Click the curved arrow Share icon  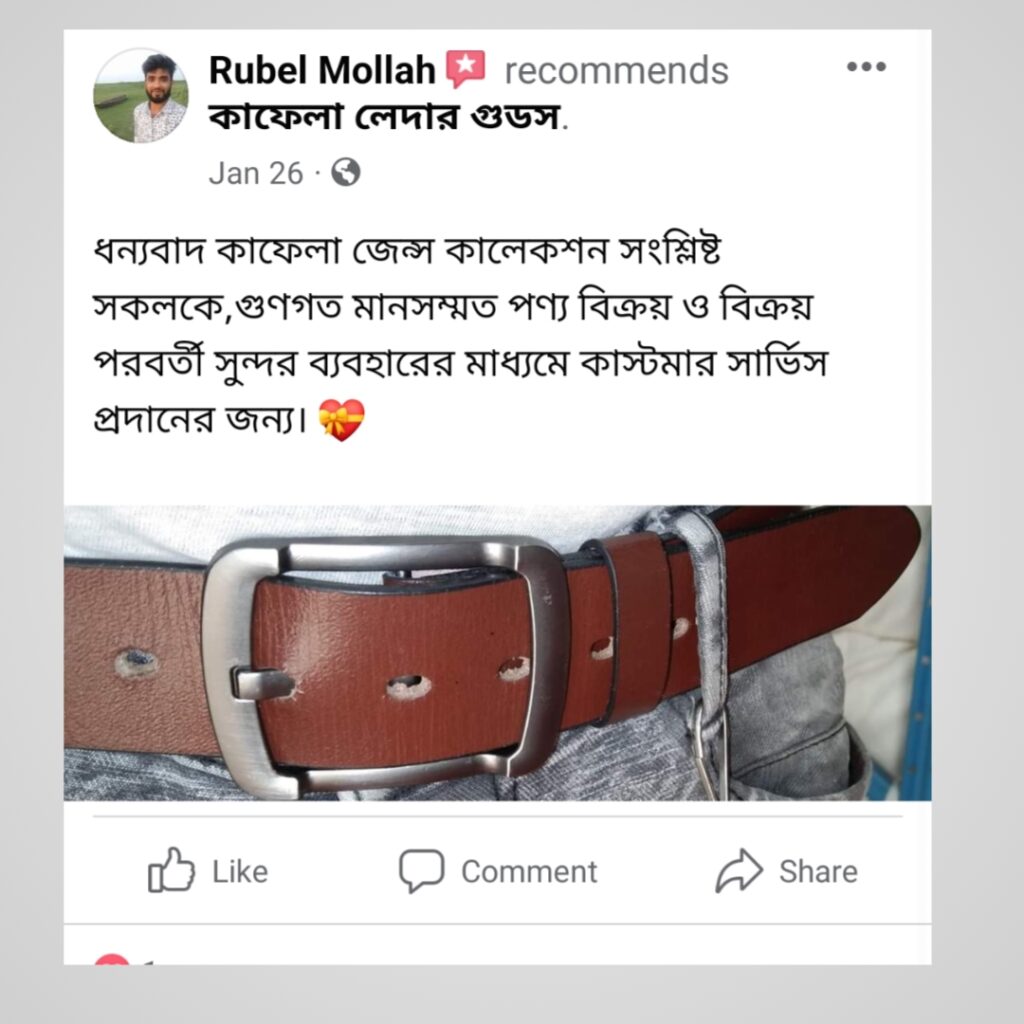[x=739, y=871]
